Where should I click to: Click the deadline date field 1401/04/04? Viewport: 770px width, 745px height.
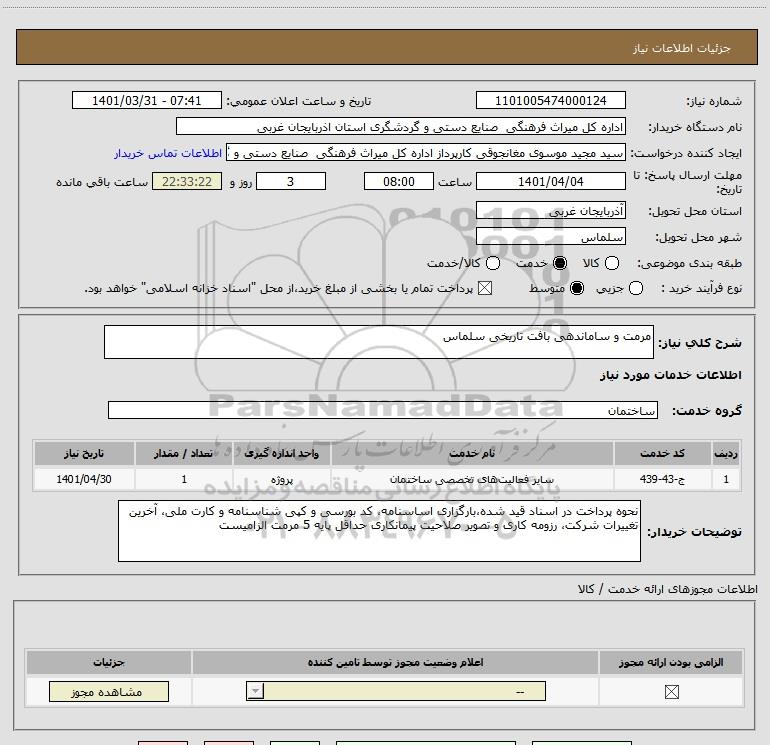tap(550, 181)
